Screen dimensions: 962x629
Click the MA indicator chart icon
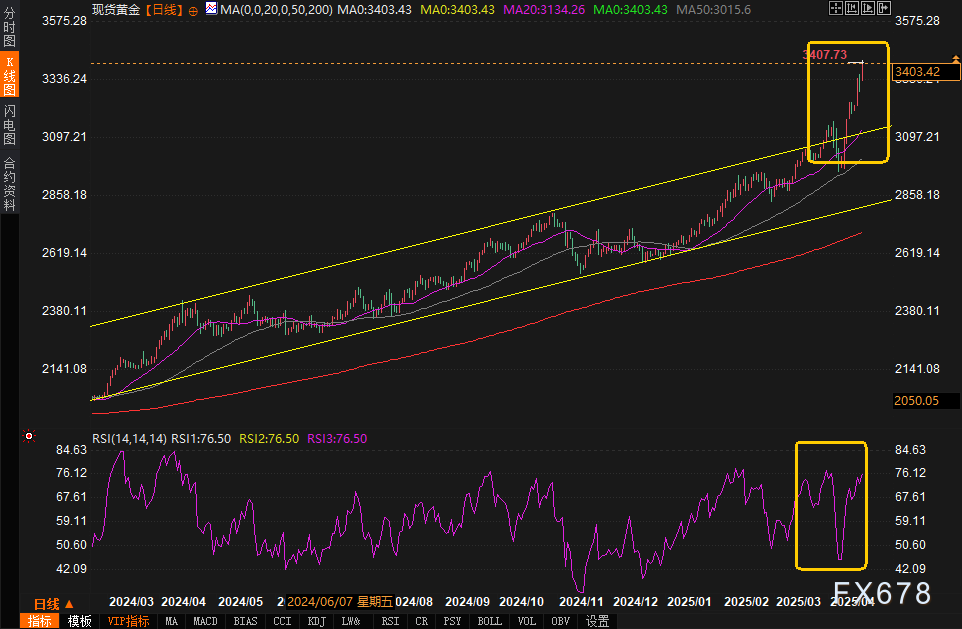pos(210,9)
